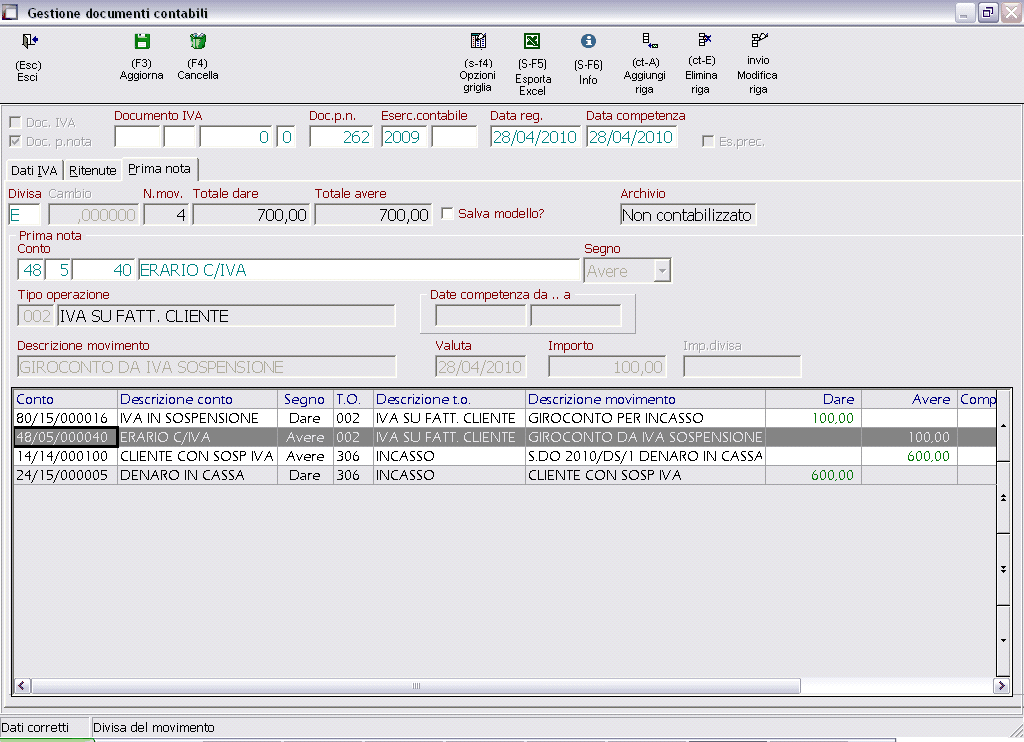Click the application window icon in title bar
The image size is (1024, 742).
(x=10, y=12)
